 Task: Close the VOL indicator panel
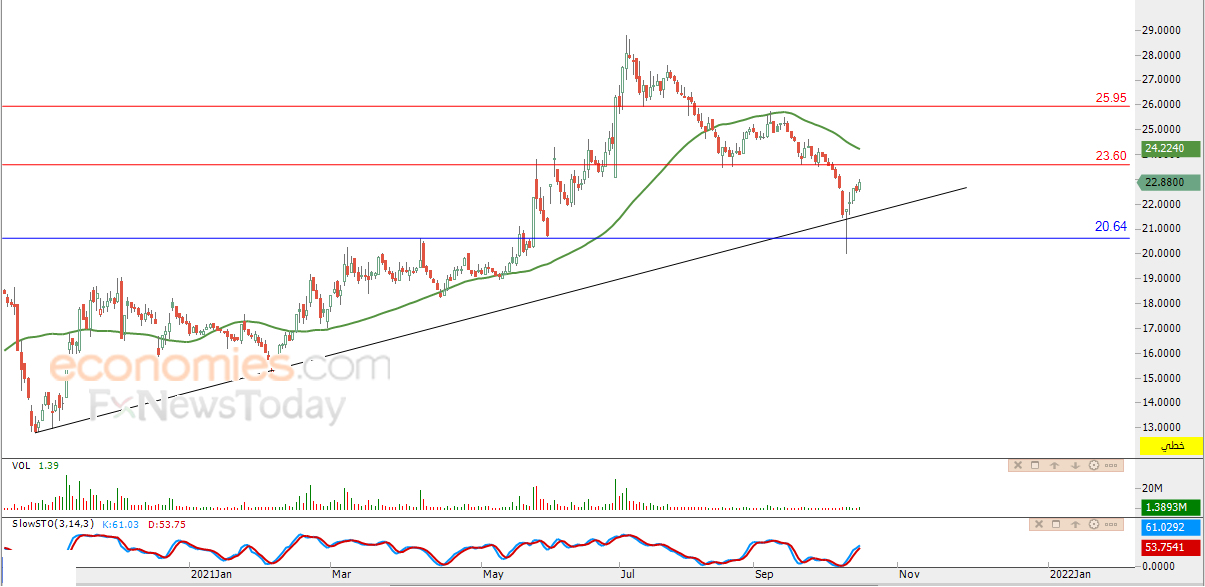coord(1018,465)
